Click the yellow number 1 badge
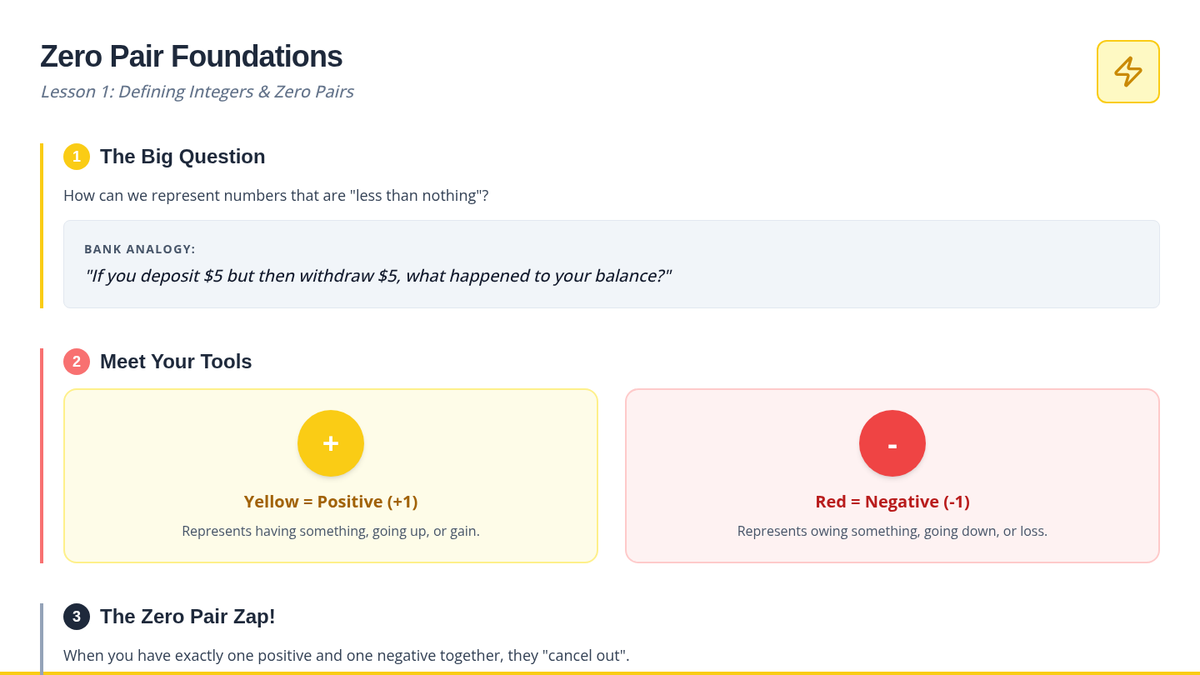This screenshot has height=675, width=1200. click(76, 157)
